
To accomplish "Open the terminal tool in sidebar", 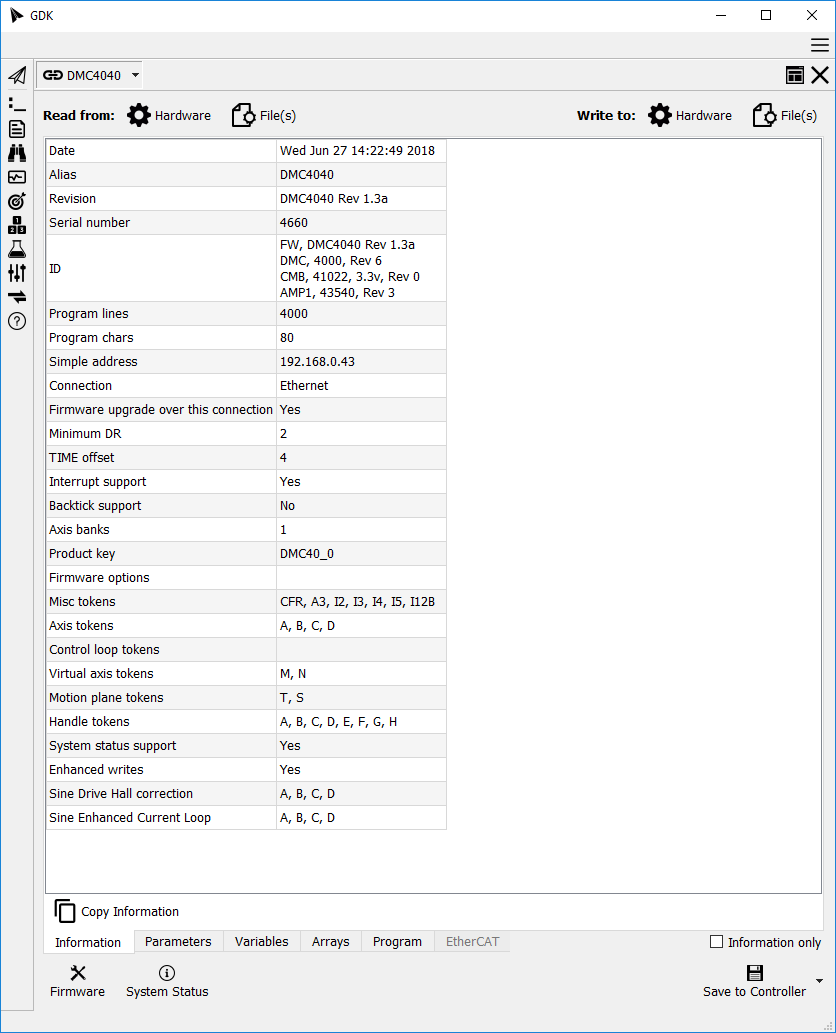I will point(17,103).
